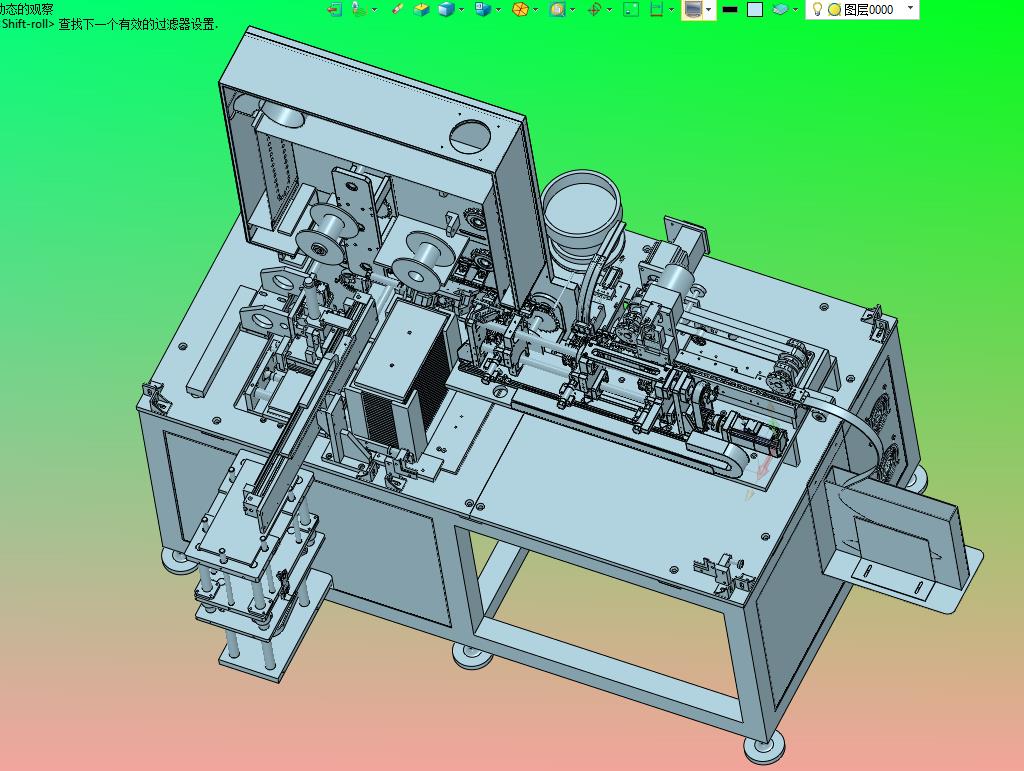1024x771 pixels.
Task: Click the rotate center crosshair icon
Action: click(x=594, y=9)
